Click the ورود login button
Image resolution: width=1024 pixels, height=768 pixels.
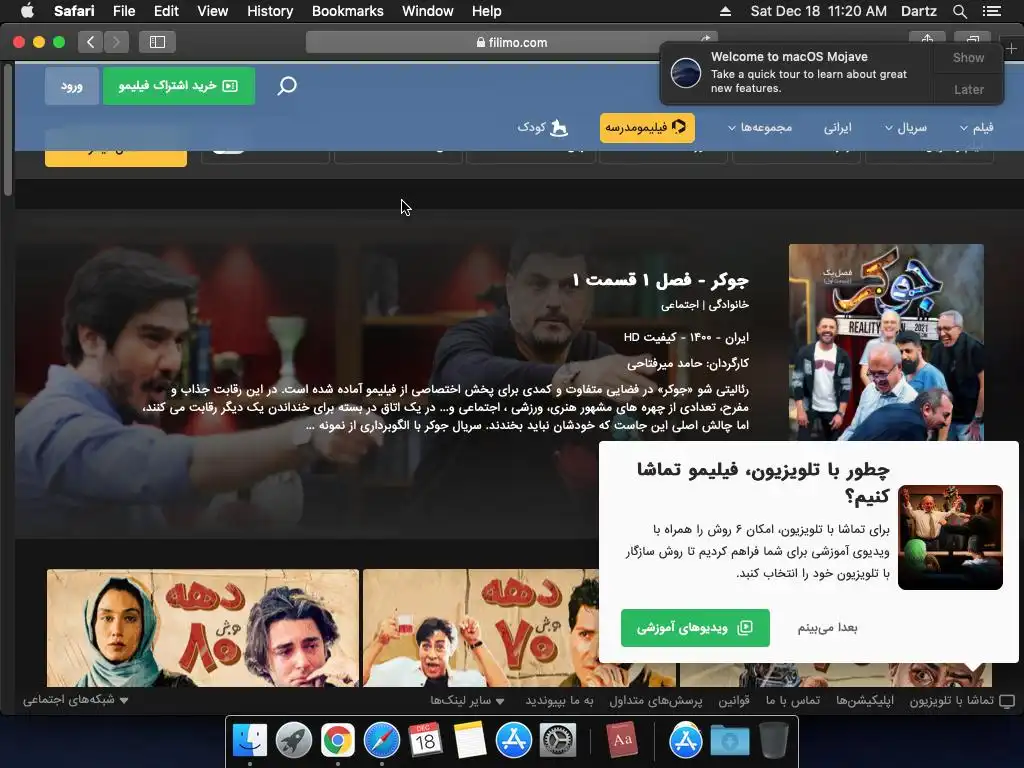click(x=72, y=86)
